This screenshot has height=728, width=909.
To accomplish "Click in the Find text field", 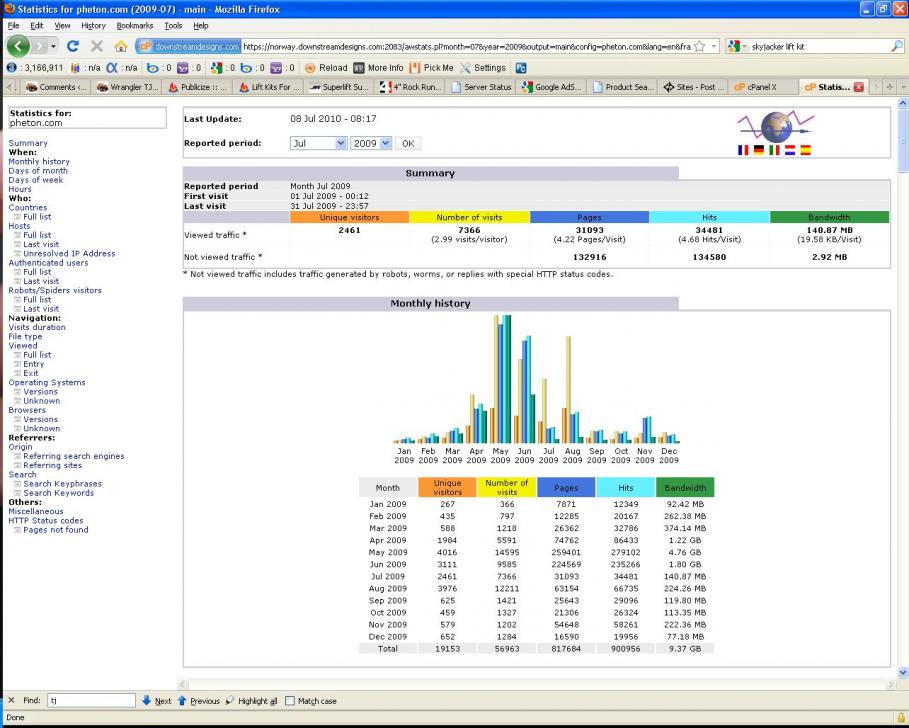I will coord(92,701).
